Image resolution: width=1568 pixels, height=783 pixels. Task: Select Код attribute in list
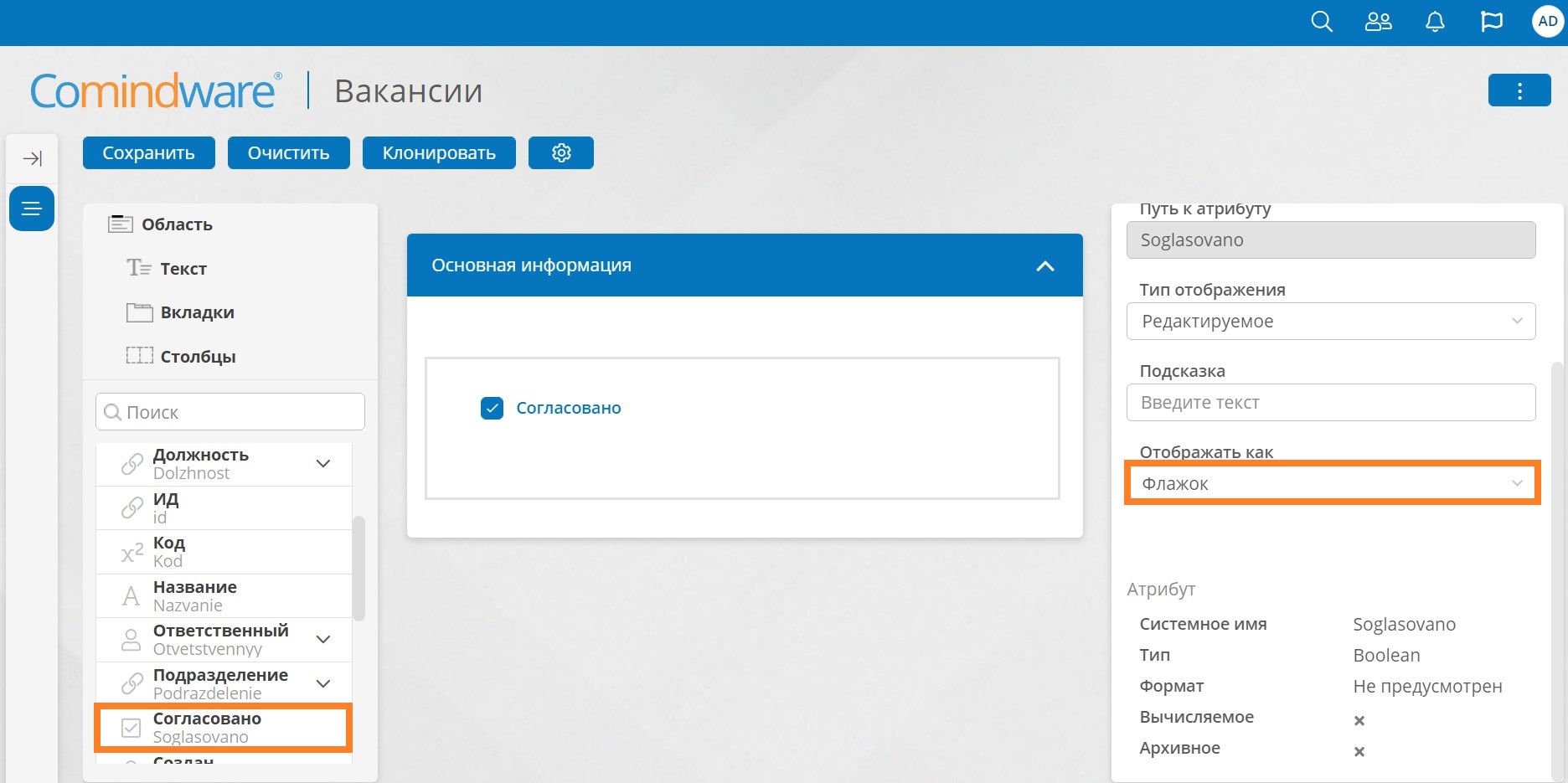tap(224, 552)
